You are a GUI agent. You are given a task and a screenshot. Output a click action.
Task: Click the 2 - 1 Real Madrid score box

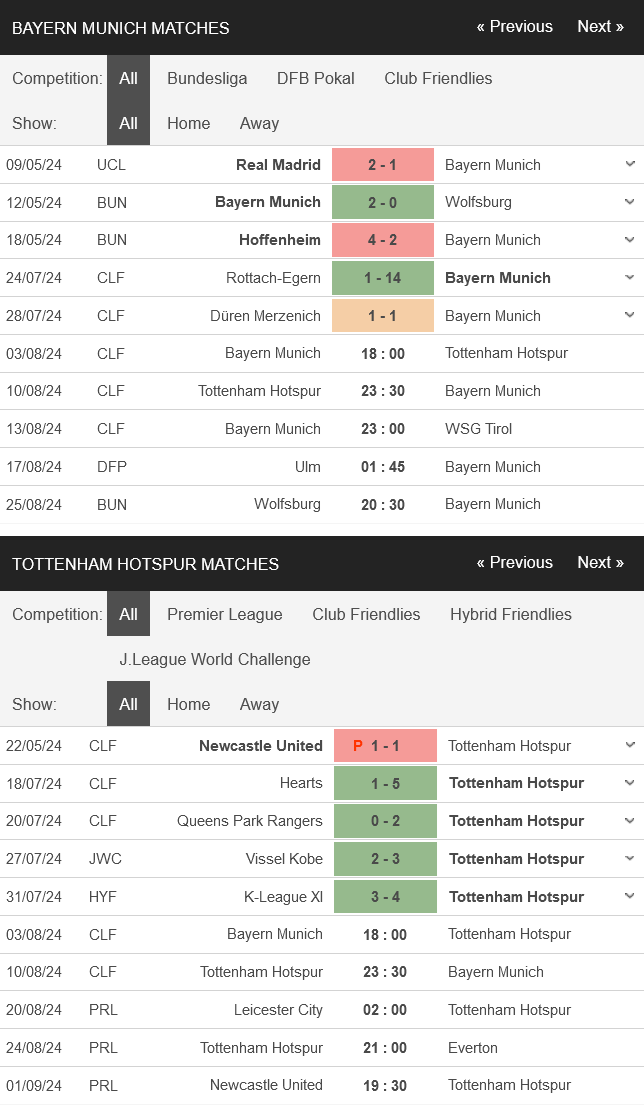(382, 165)
